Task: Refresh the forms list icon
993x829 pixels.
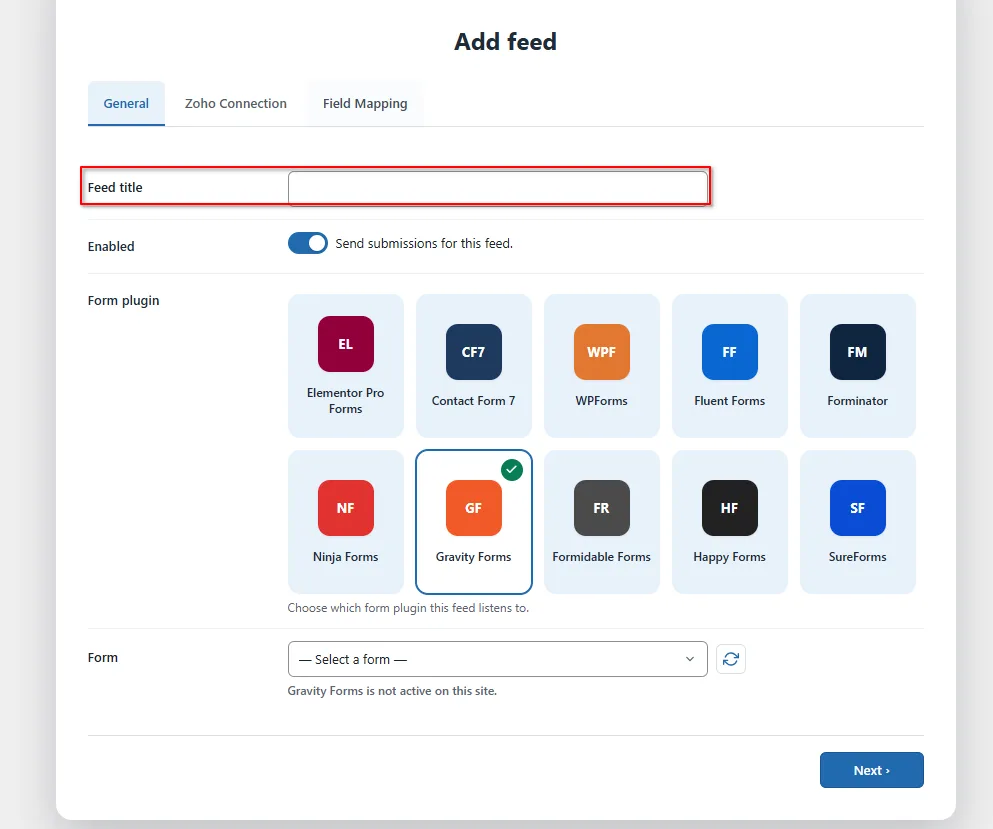Action: (x=731, y=659)
